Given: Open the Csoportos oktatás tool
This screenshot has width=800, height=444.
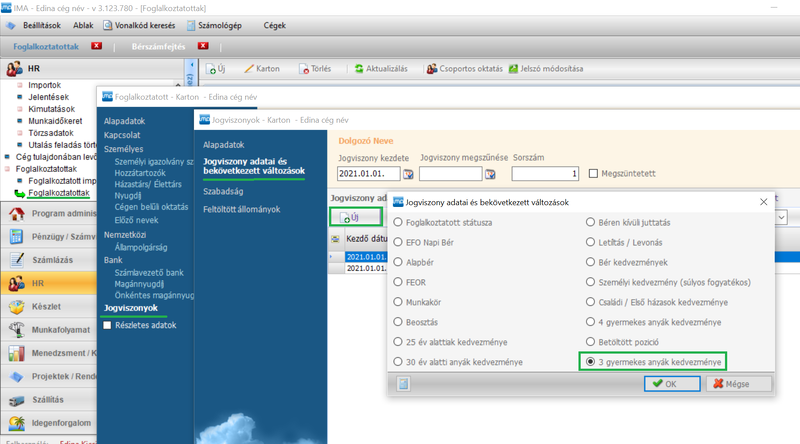Looking at the screenshot, I should point(432,69).
